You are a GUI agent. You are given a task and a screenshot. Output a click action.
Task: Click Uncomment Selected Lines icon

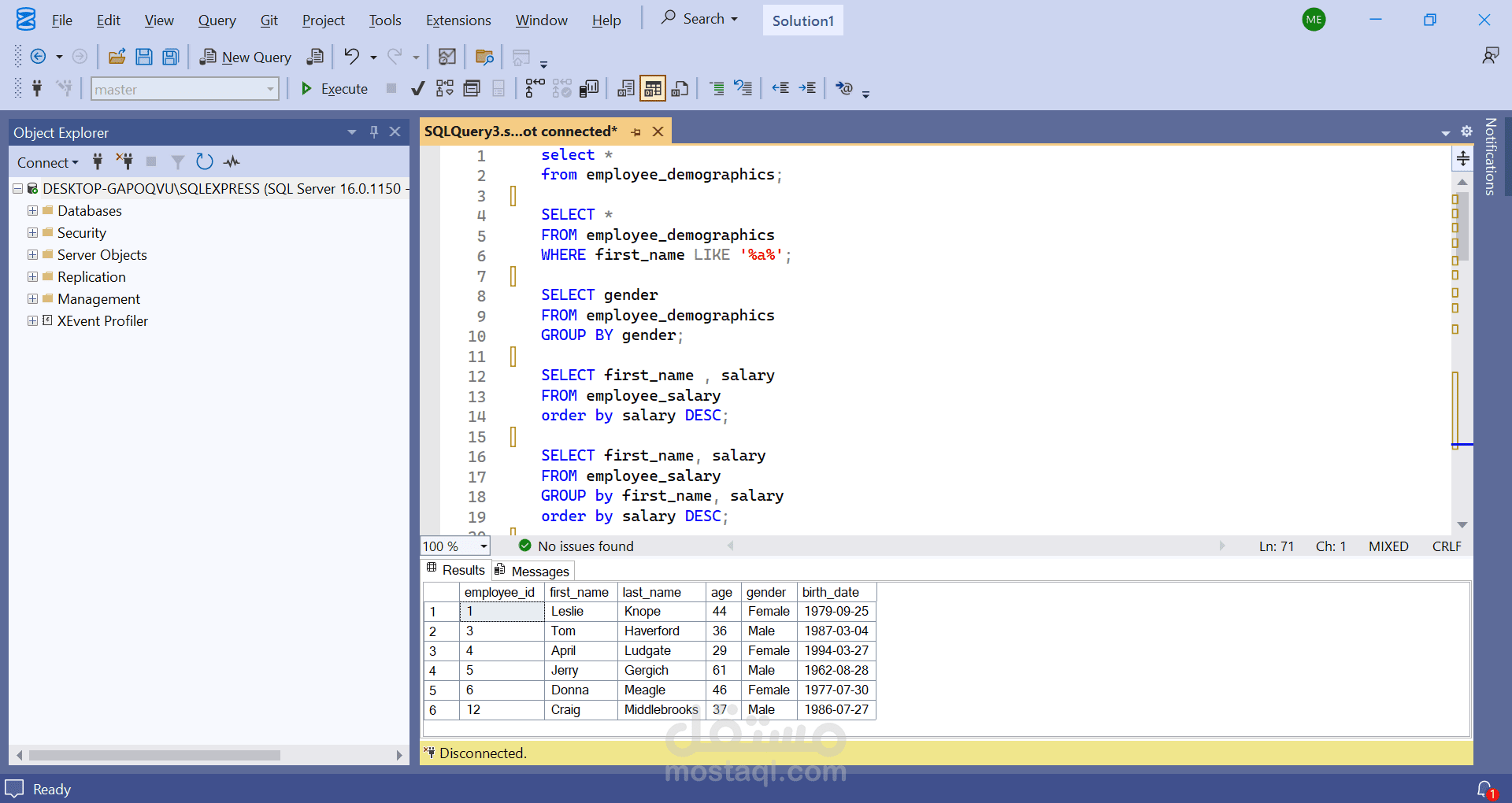pos(743,88)
